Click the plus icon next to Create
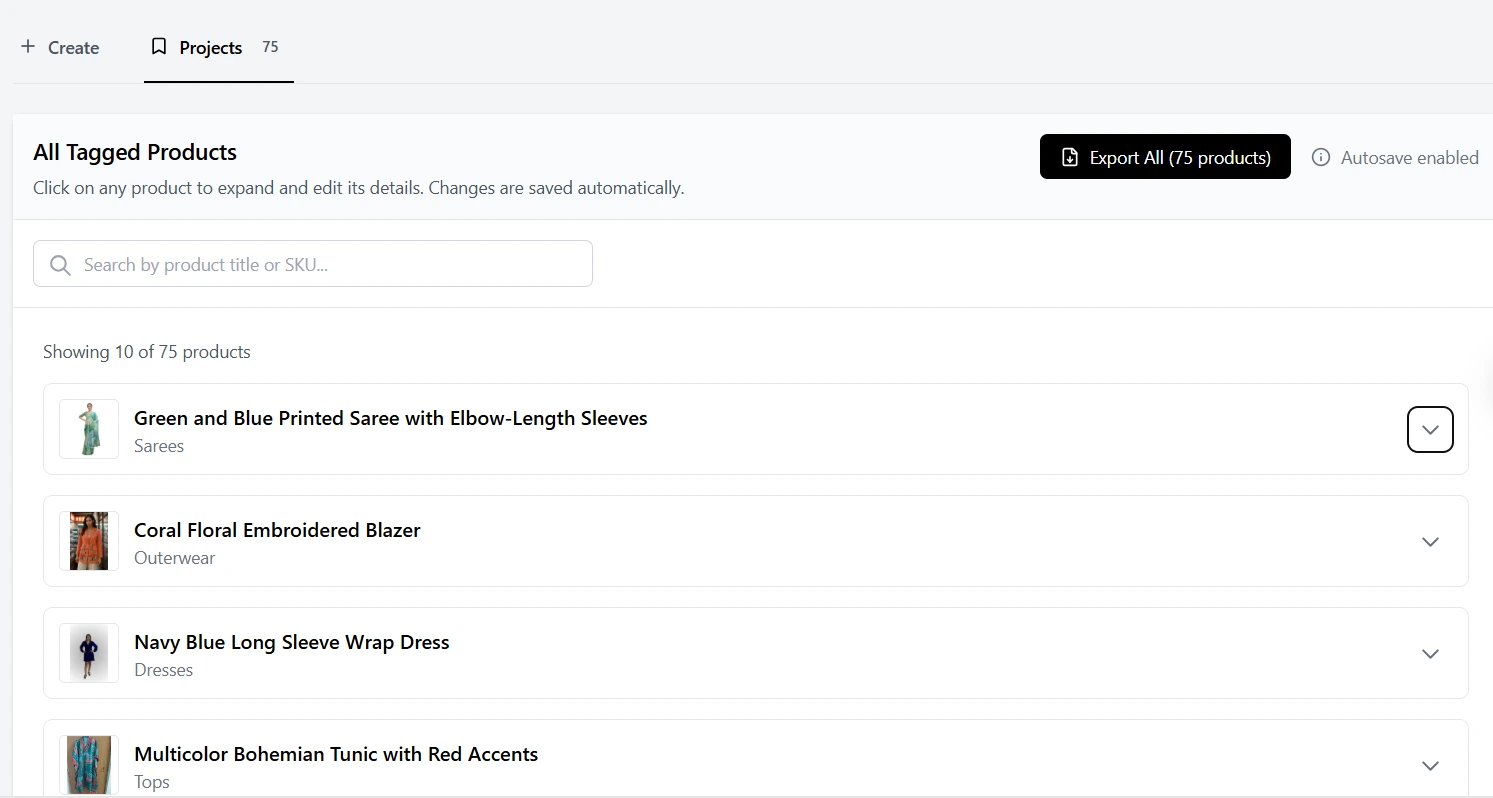 (27, 47)
